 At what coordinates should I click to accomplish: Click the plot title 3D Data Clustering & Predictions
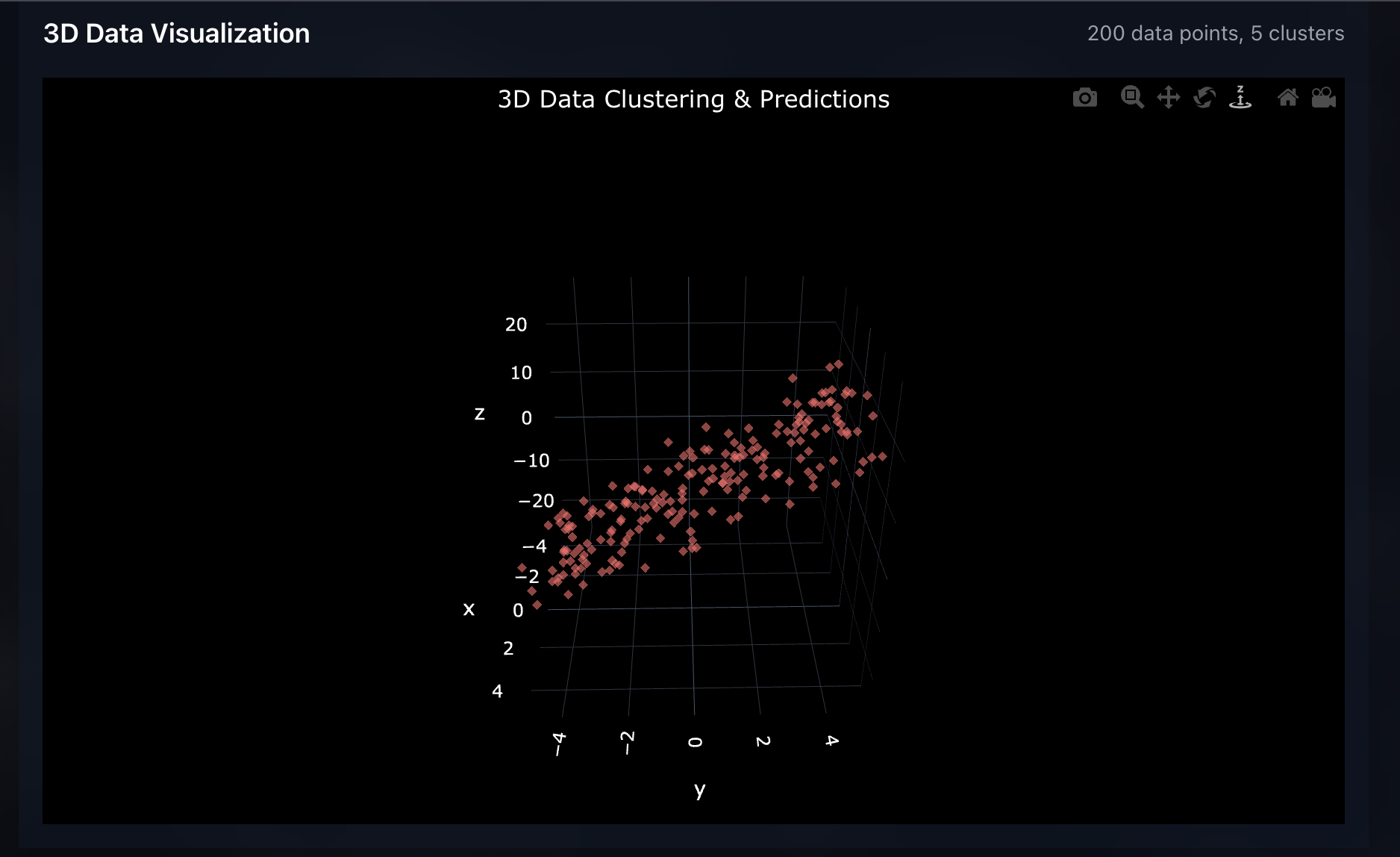693,99
